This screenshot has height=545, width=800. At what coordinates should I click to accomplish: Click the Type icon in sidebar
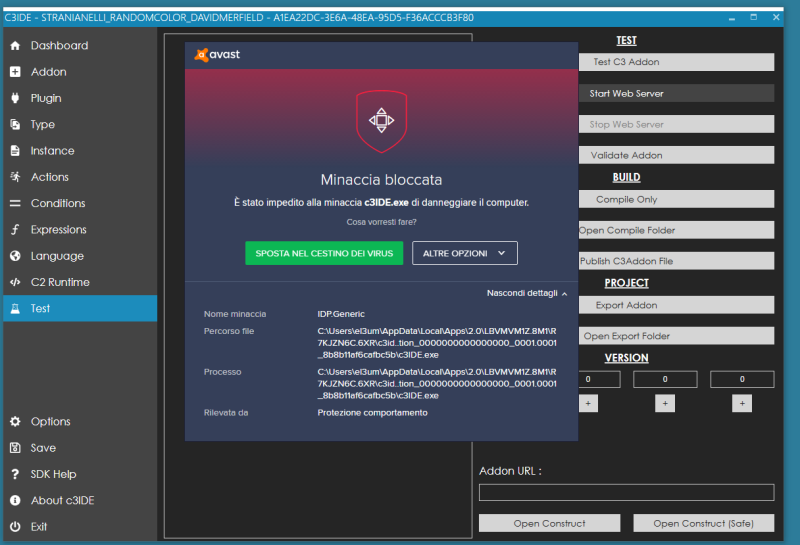click(x=15, y=125)
